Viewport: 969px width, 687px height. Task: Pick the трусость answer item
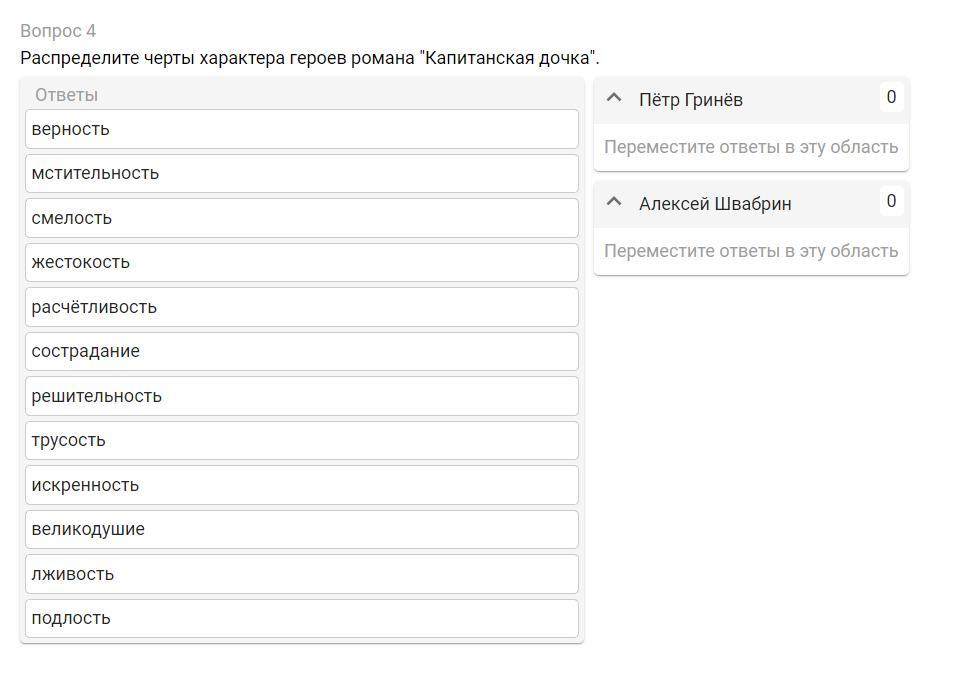coord(301,440)
